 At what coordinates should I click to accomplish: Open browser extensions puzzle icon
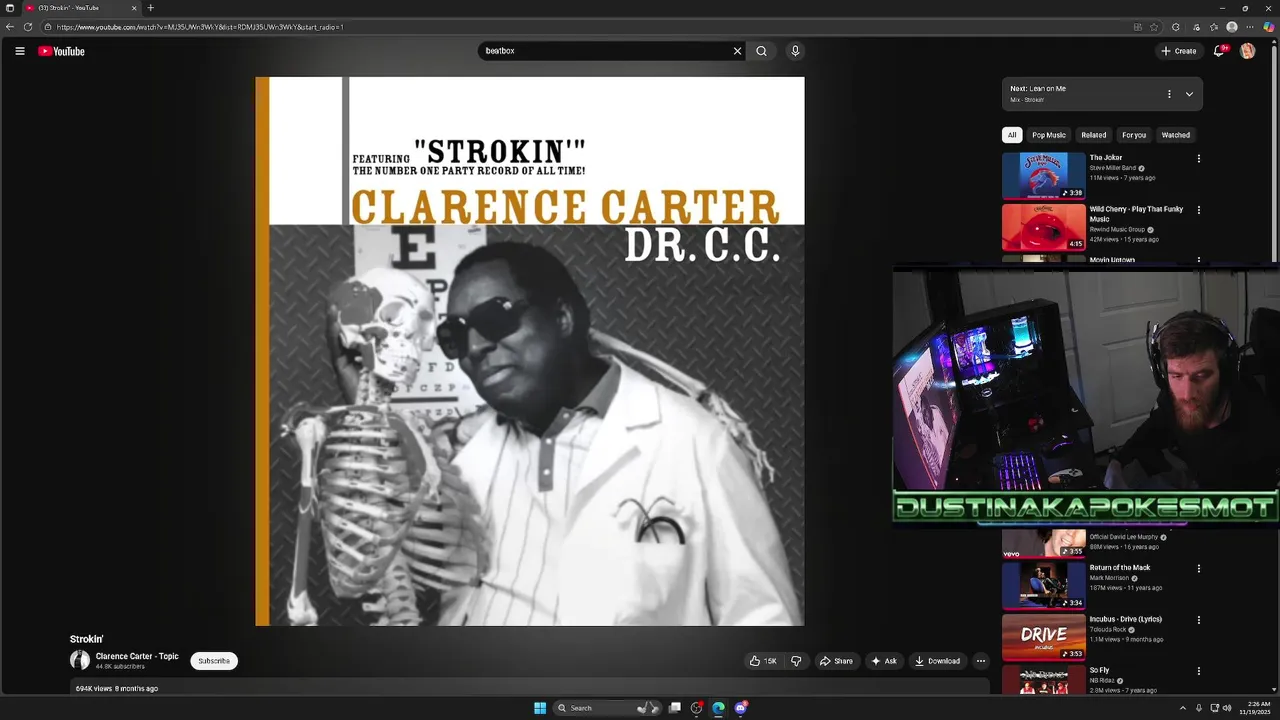pos(1176,27)
